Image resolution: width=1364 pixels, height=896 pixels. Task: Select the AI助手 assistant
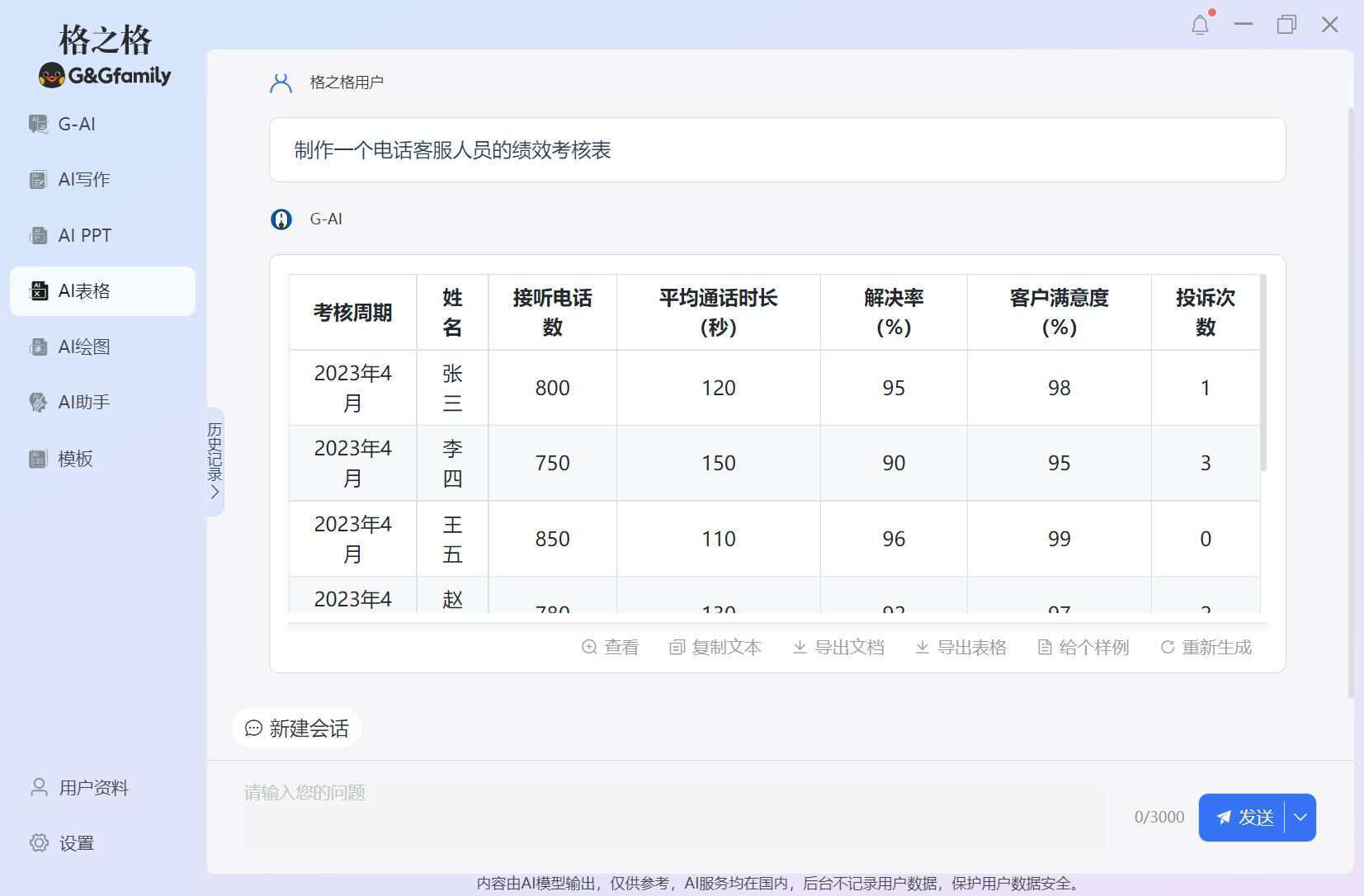(85, 402)
